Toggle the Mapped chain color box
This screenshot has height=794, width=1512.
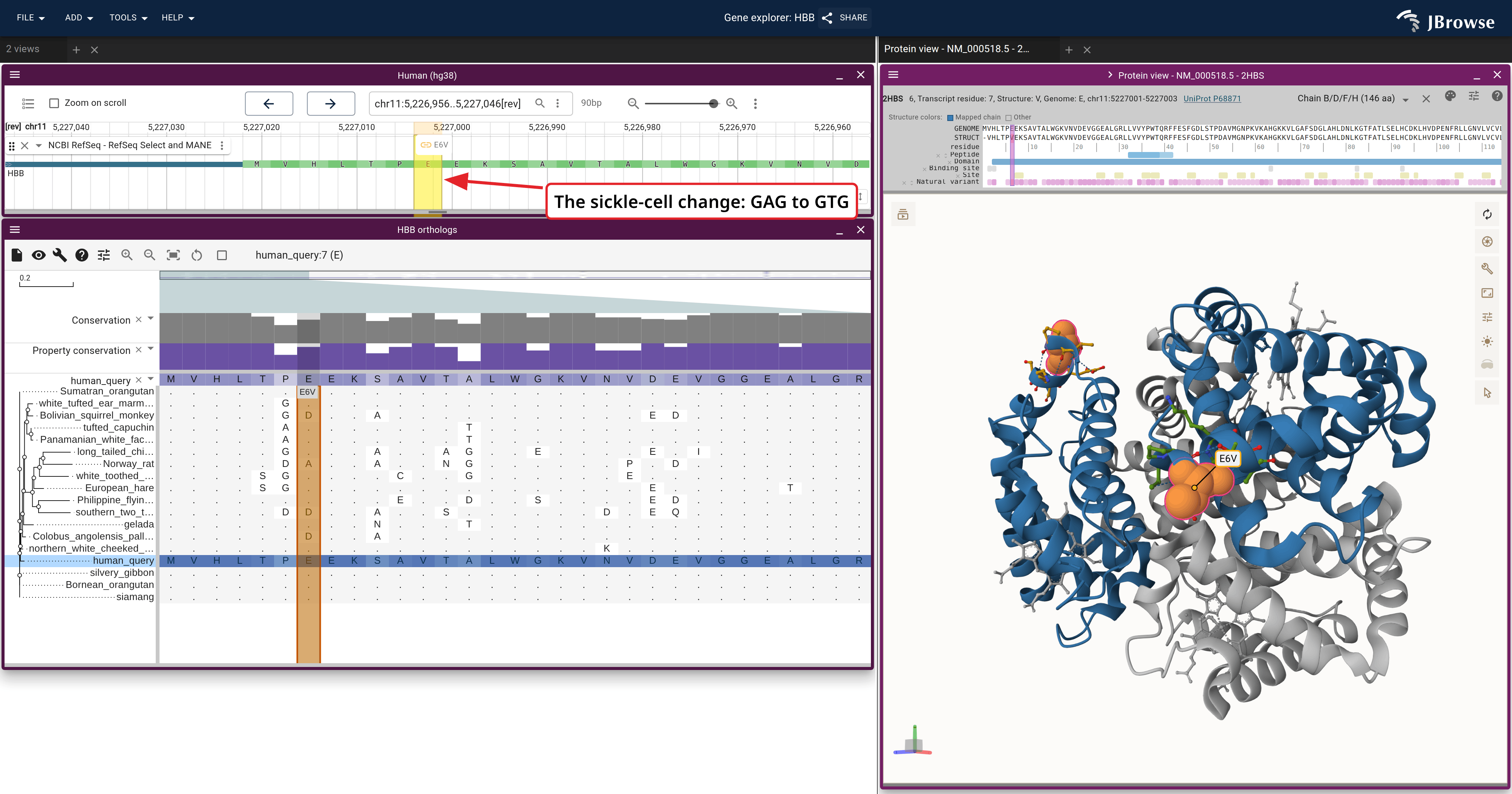pyautogui.click(x=950, y=118)
